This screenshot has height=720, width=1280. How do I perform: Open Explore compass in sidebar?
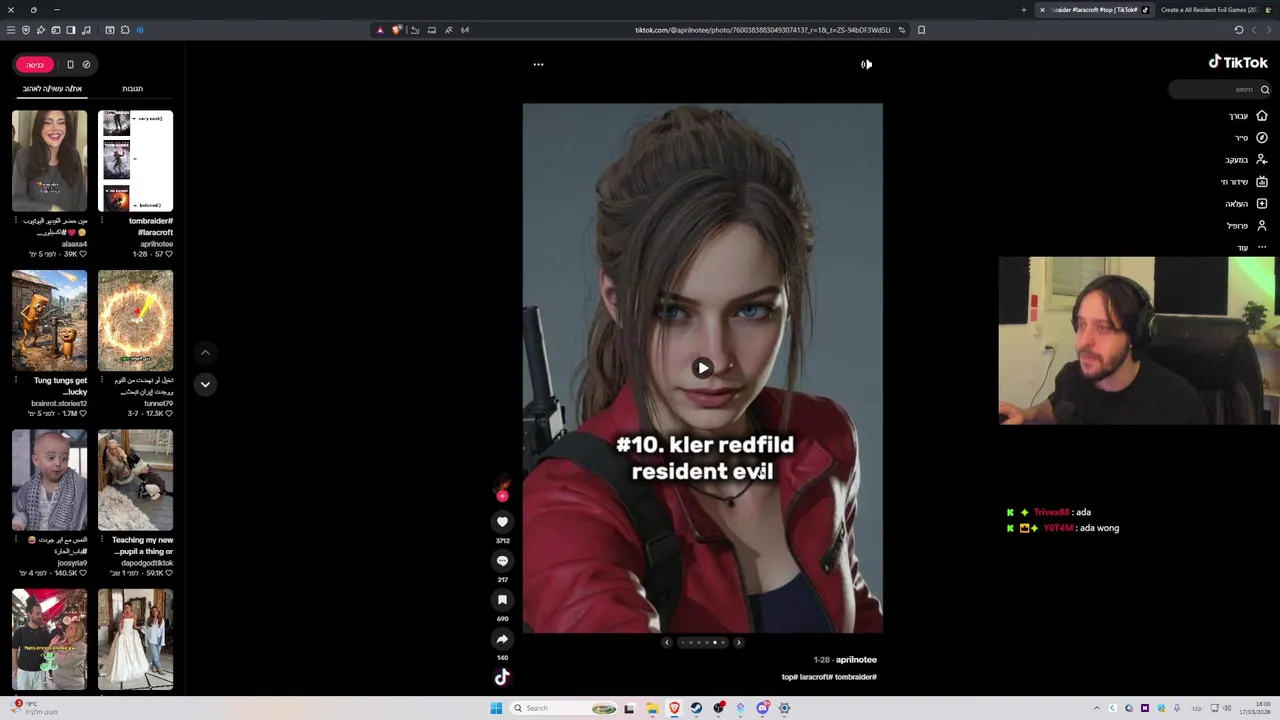[1262, 138]
